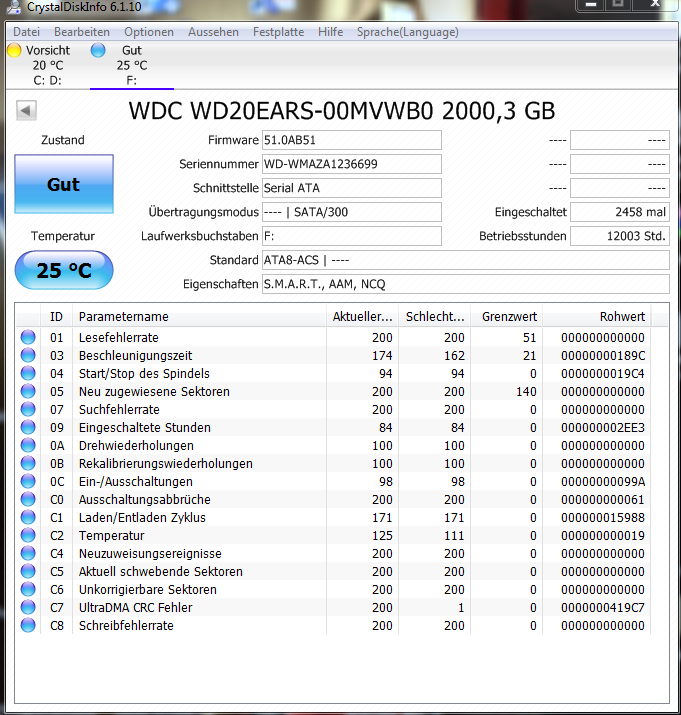Open the Sprache(Language) menu
Viewport: 681px width, 715px height.
tap(407, 32)
